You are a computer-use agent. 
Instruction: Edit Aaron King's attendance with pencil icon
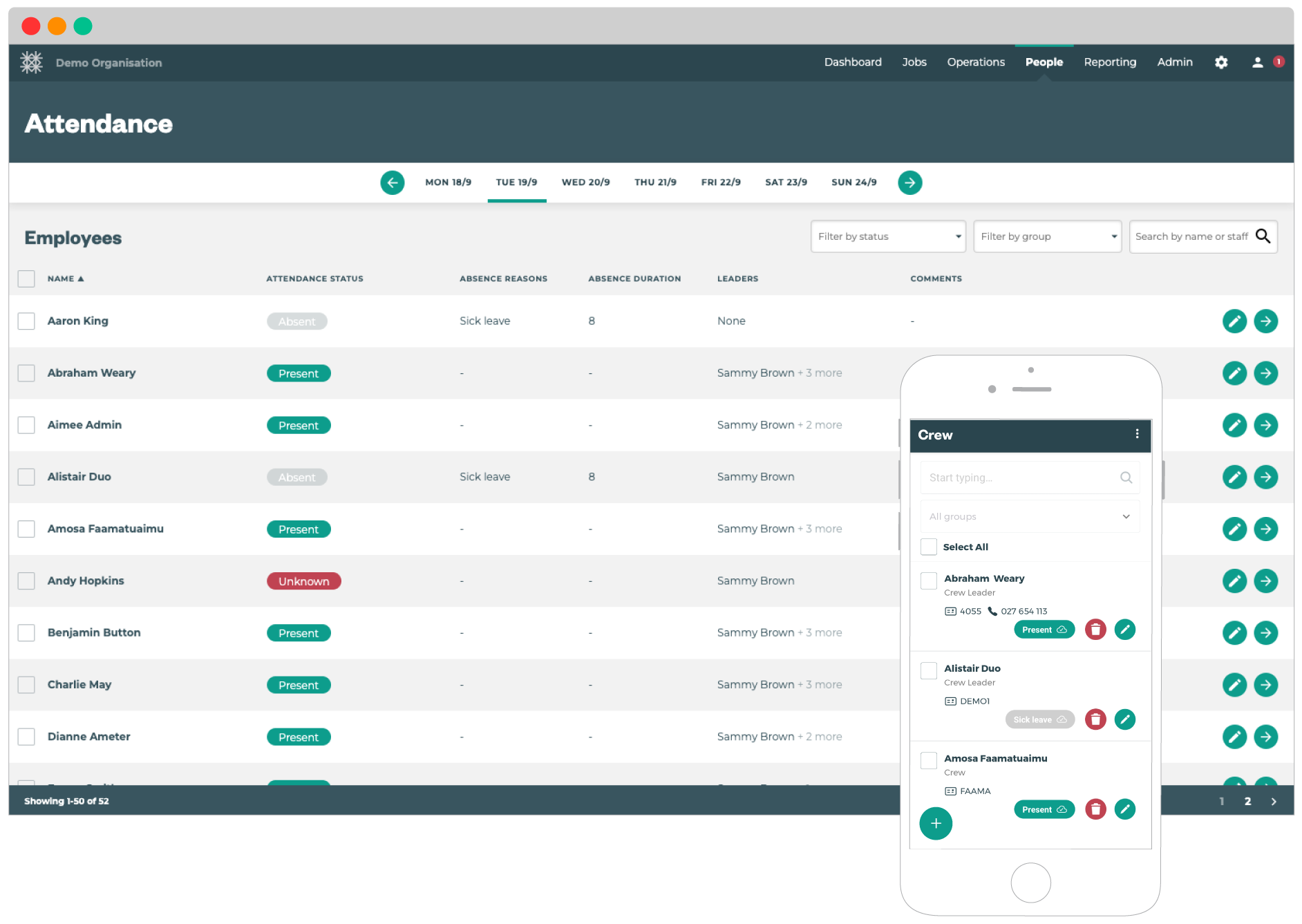click(1234, 321)
